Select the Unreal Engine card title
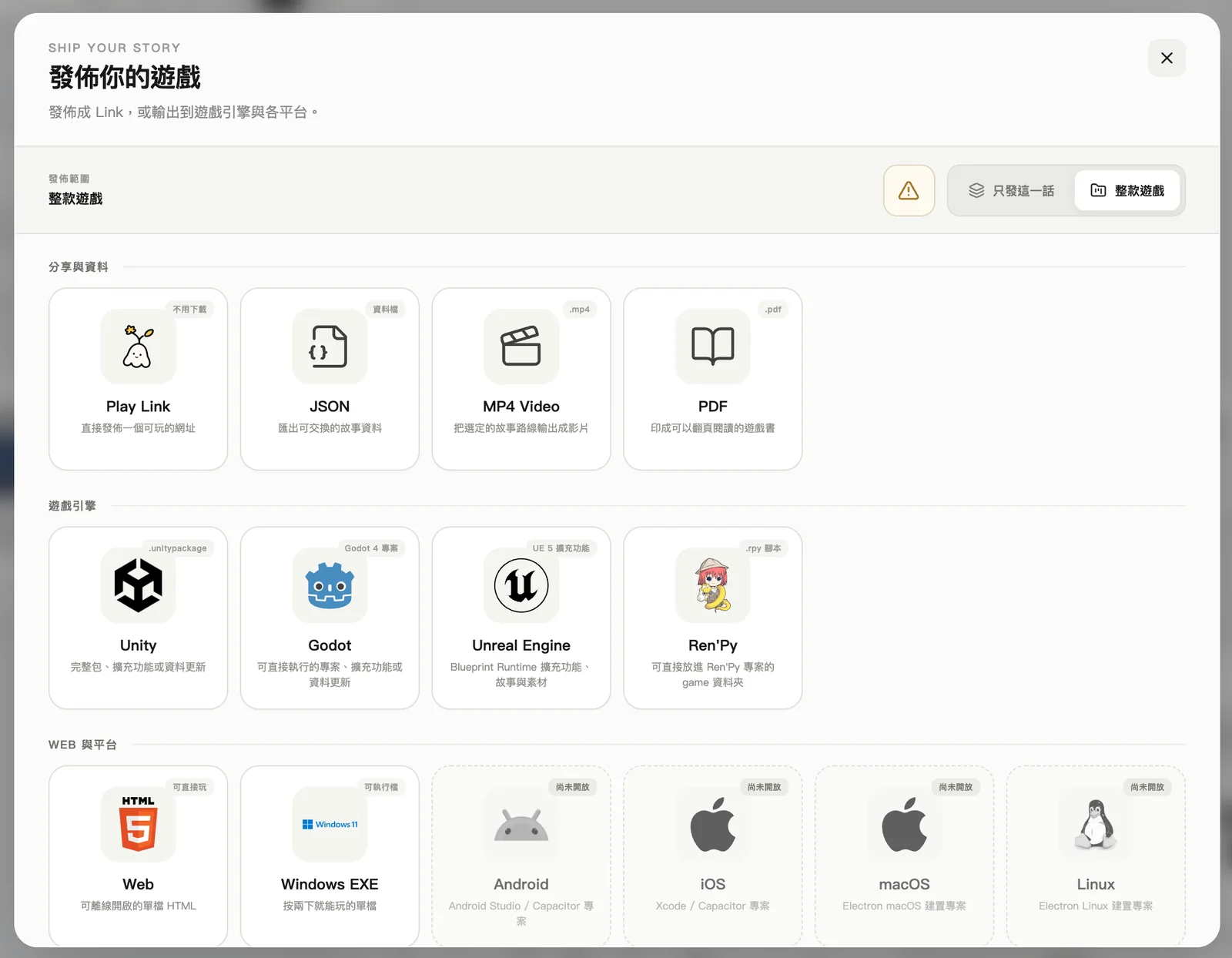Image resolution: width=1232 pixels, height=958 pixels. (521, 645)
